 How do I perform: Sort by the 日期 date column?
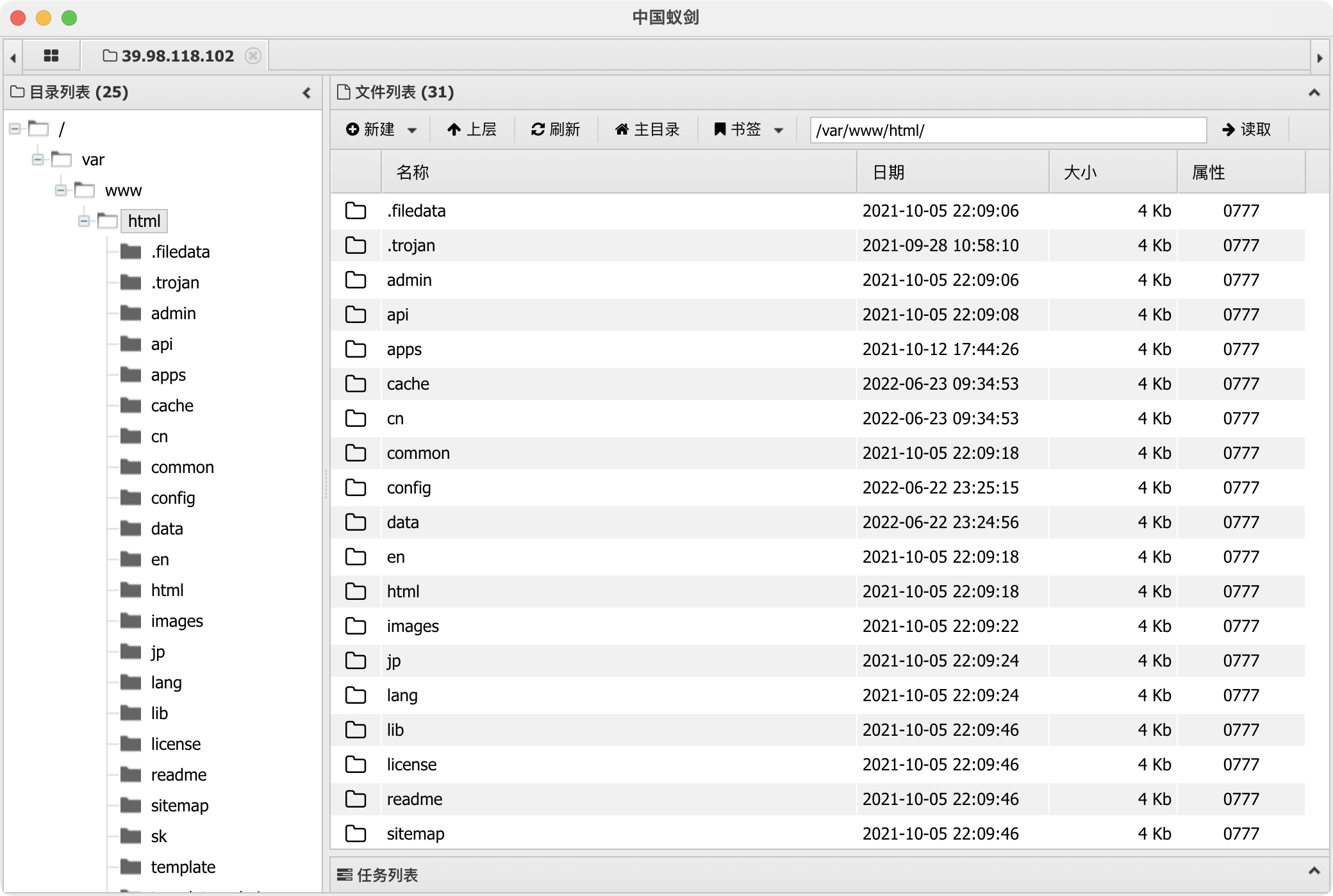[x=953, y=172]
